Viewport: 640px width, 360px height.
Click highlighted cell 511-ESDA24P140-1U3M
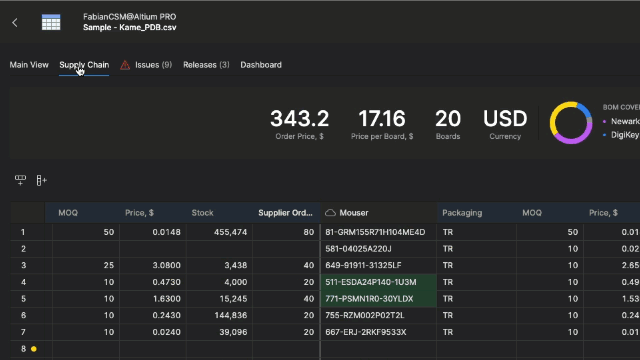point(378,282)
